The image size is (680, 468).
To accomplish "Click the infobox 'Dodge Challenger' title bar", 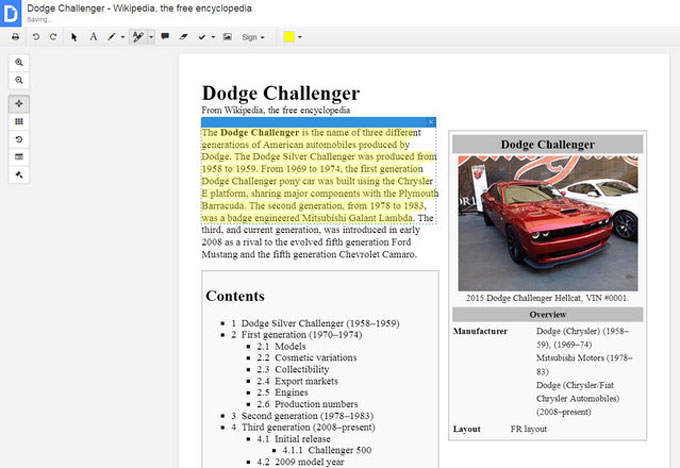I will pos(548,144).
